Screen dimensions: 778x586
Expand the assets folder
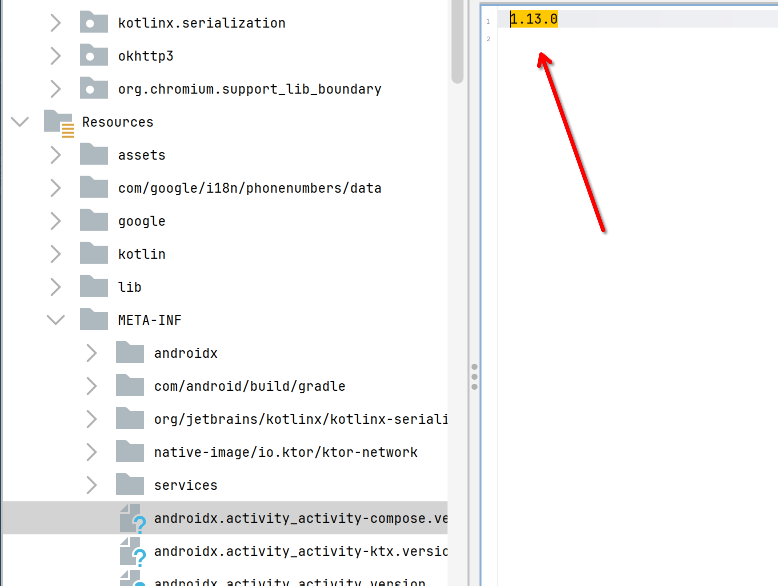pyautogui.click(x=56, y=155)
